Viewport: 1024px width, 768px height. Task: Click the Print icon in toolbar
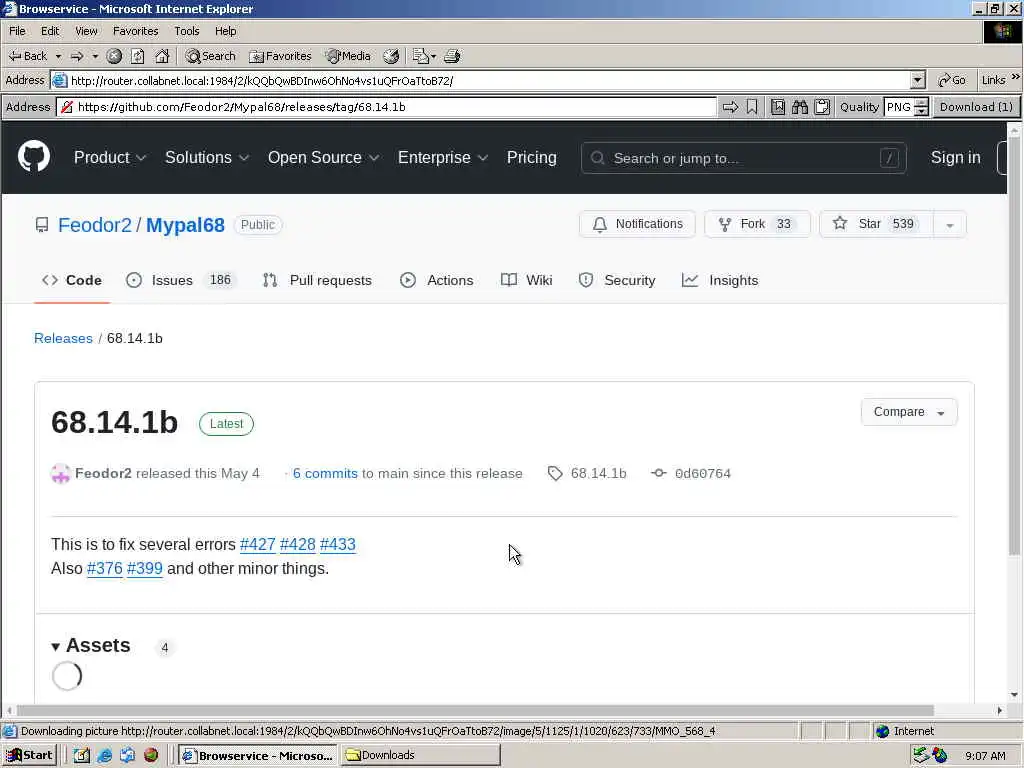pos(452,56)
